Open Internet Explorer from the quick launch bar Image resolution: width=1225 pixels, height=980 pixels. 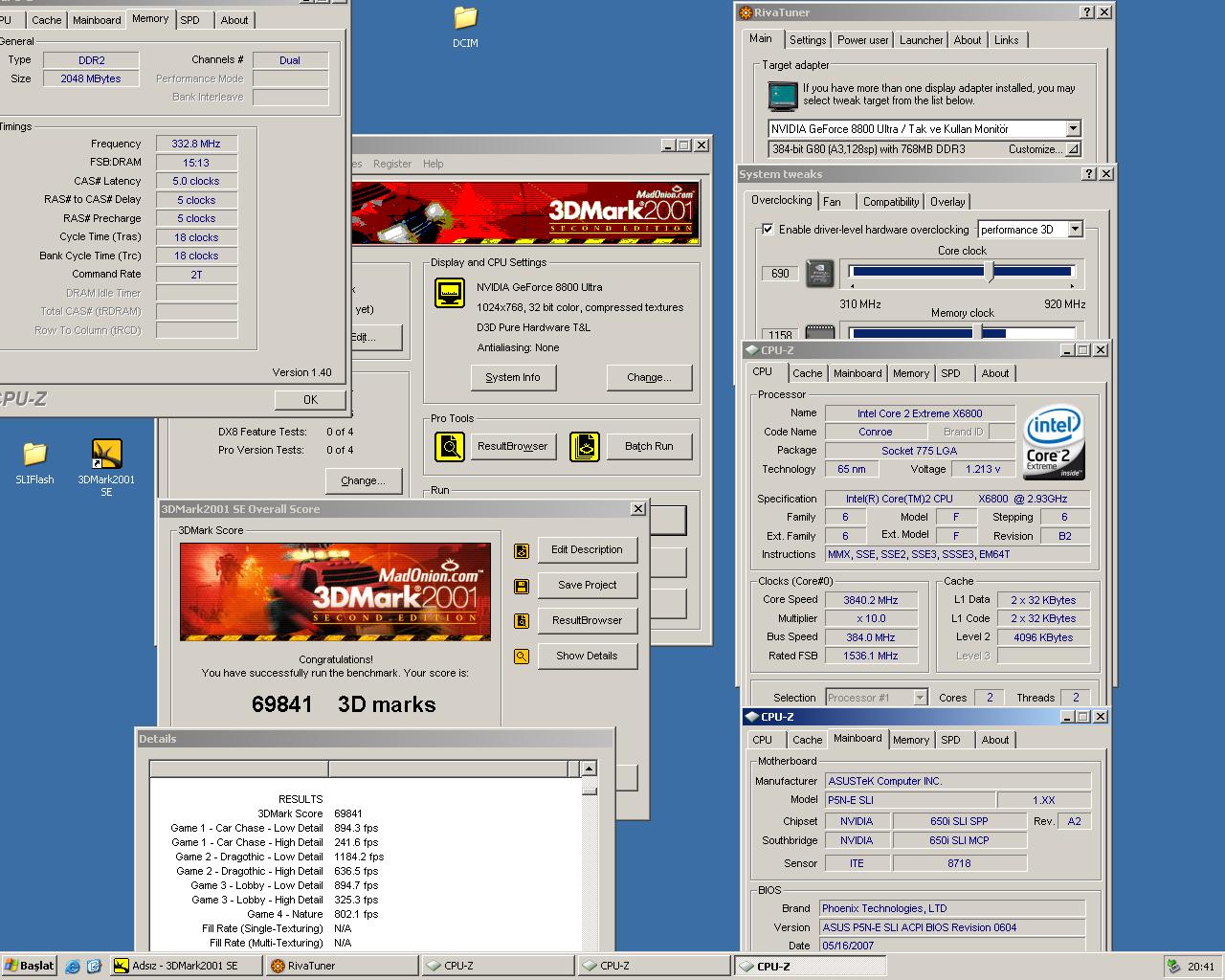[74, 967]
